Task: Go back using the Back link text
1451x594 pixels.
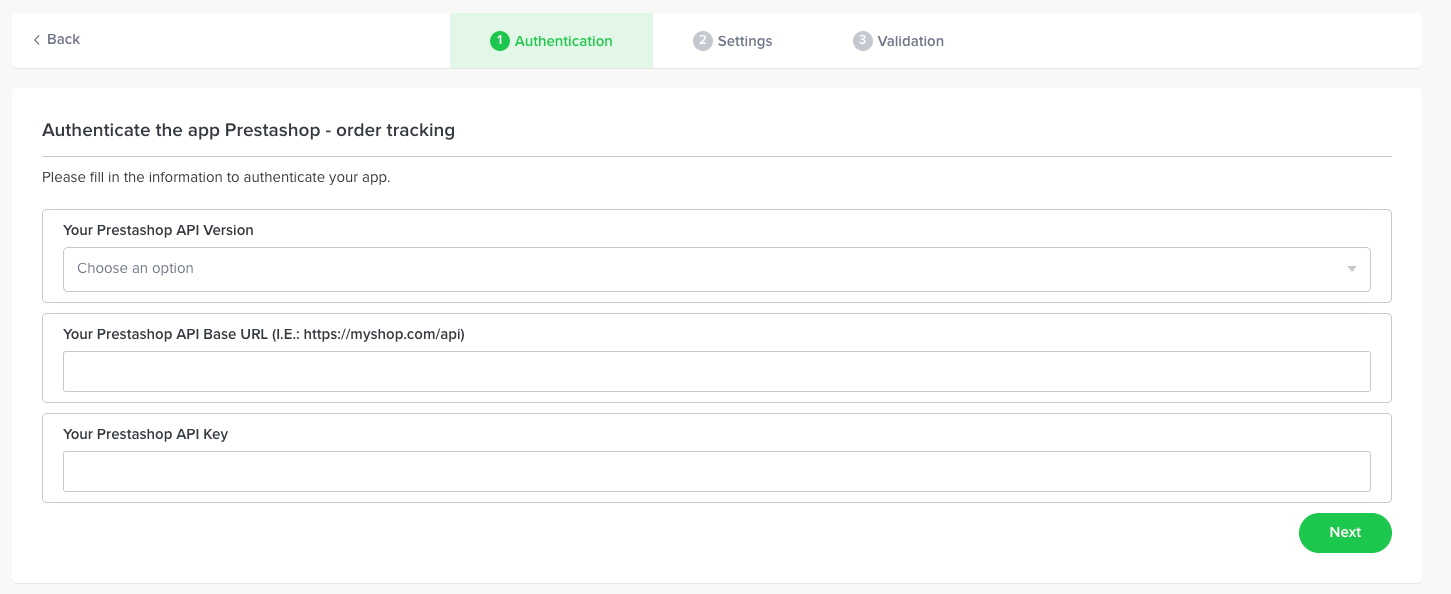Action: (63, 40)
